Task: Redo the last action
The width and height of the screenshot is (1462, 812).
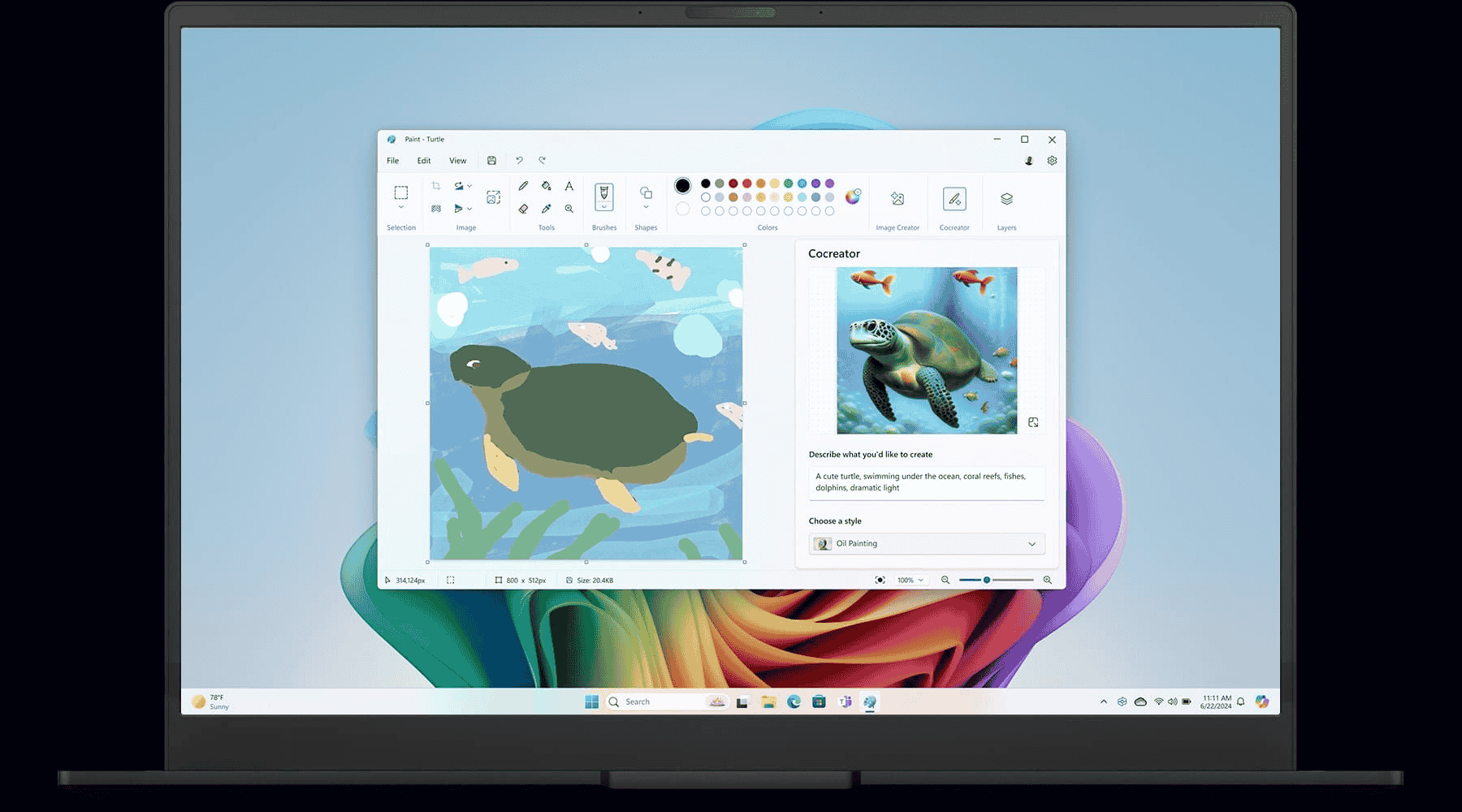Action: point(542,161)
